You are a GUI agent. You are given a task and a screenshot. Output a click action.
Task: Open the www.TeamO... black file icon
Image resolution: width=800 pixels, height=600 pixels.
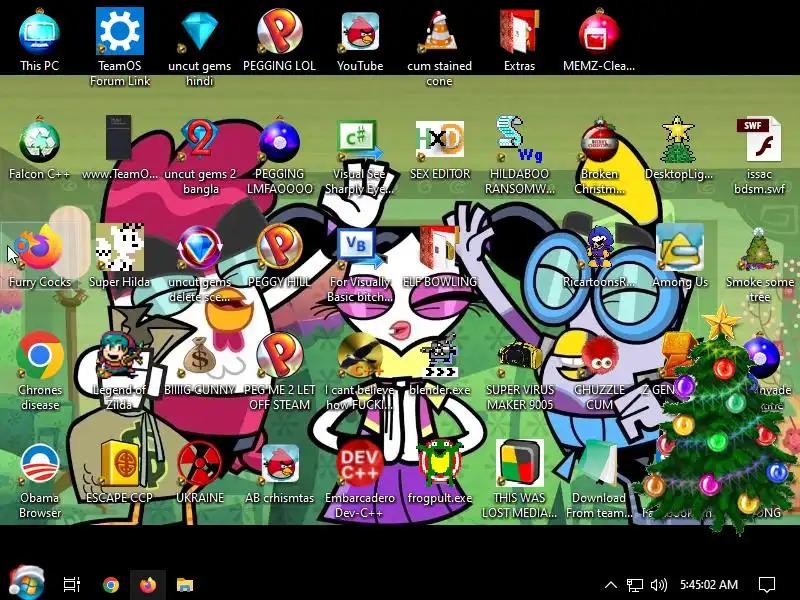(x=118, y=138)
